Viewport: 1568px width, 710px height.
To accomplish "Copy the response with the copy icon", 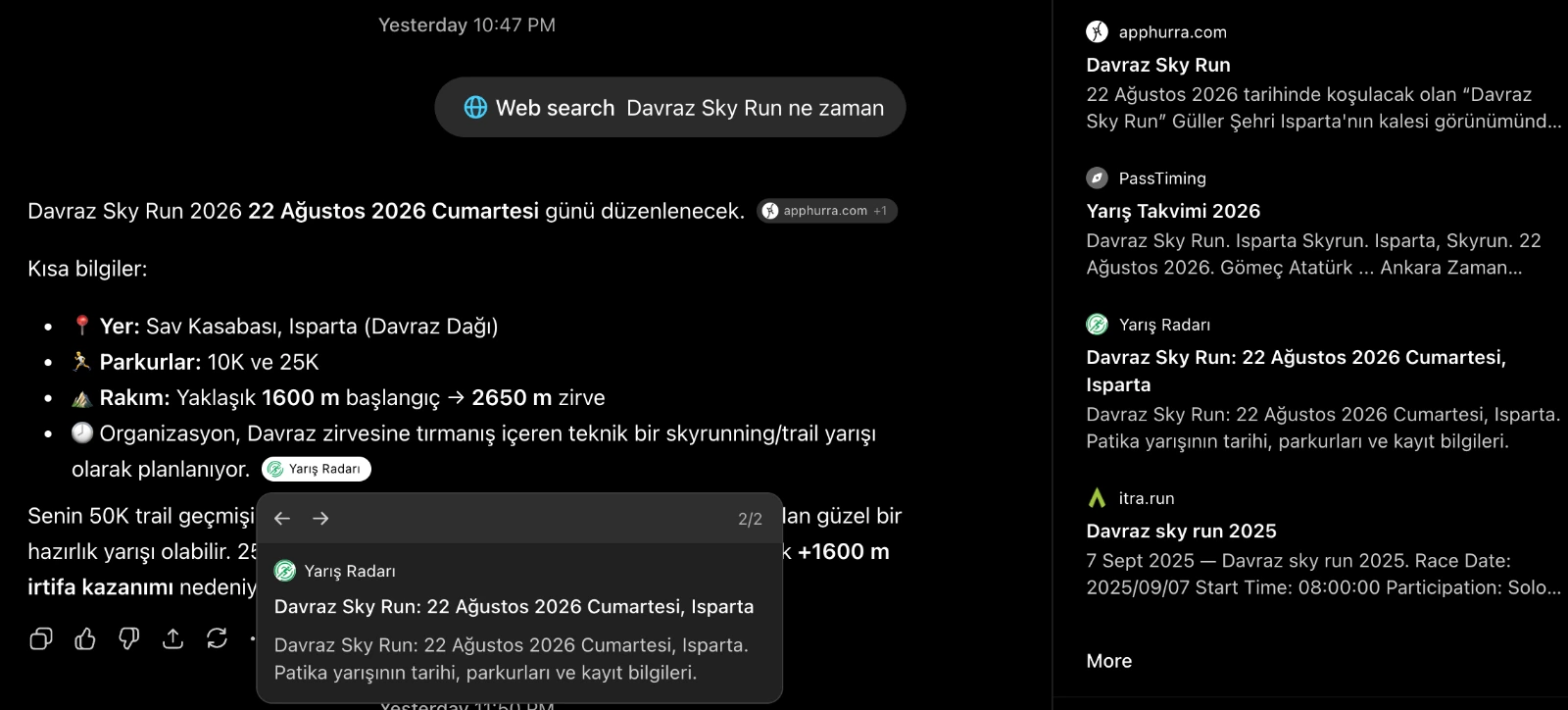I will [x=41, y=639].
